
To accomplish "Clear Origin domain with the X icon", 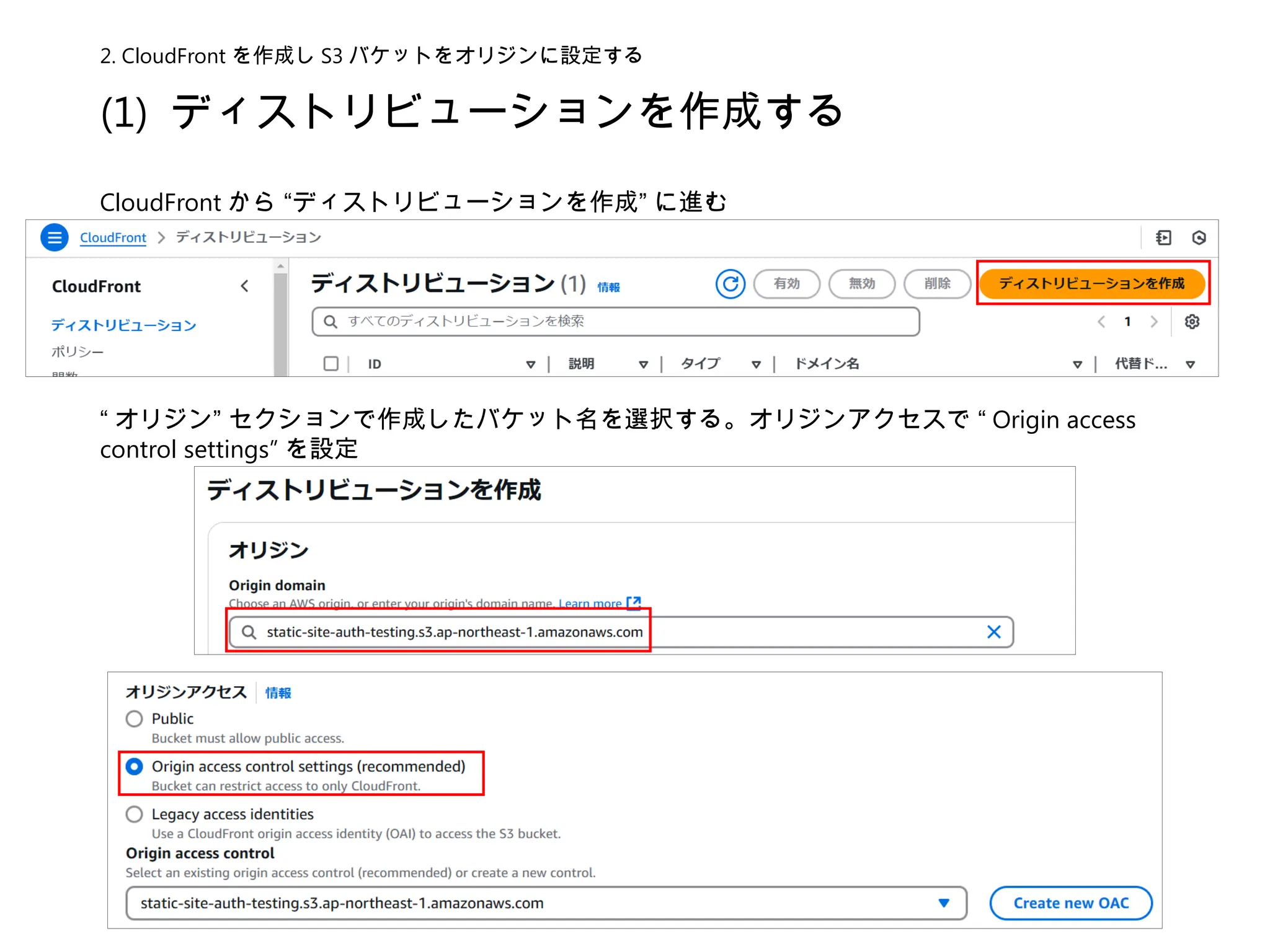I will pos(993,632).
